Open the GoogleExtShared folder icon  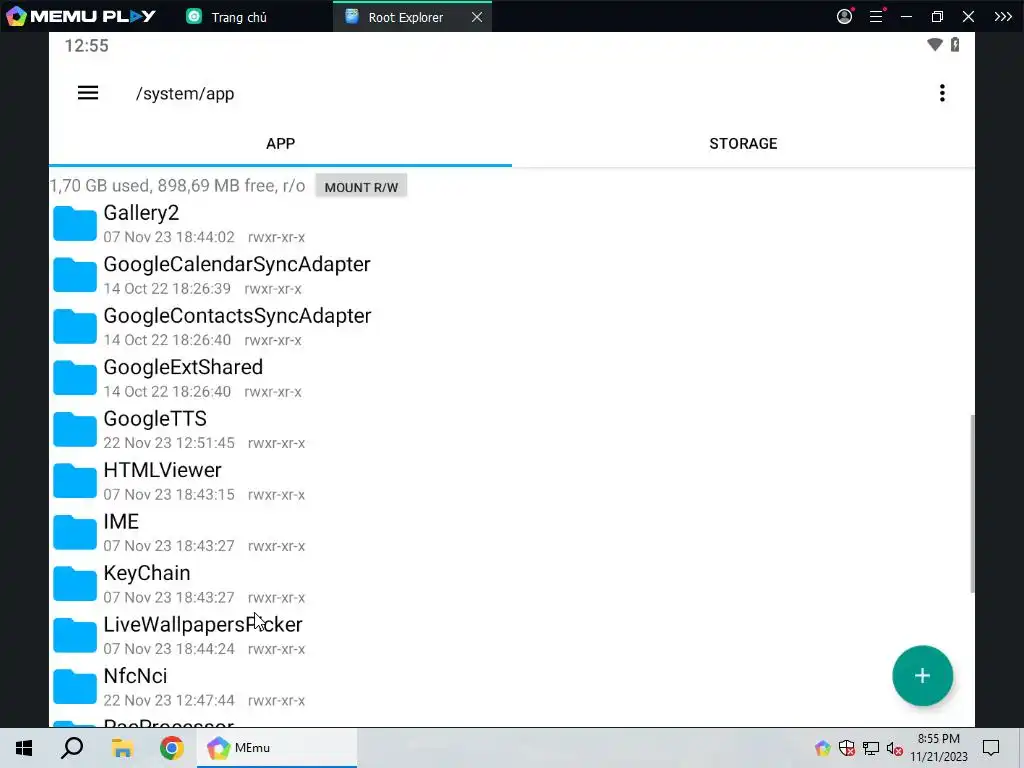click(74, 378)
